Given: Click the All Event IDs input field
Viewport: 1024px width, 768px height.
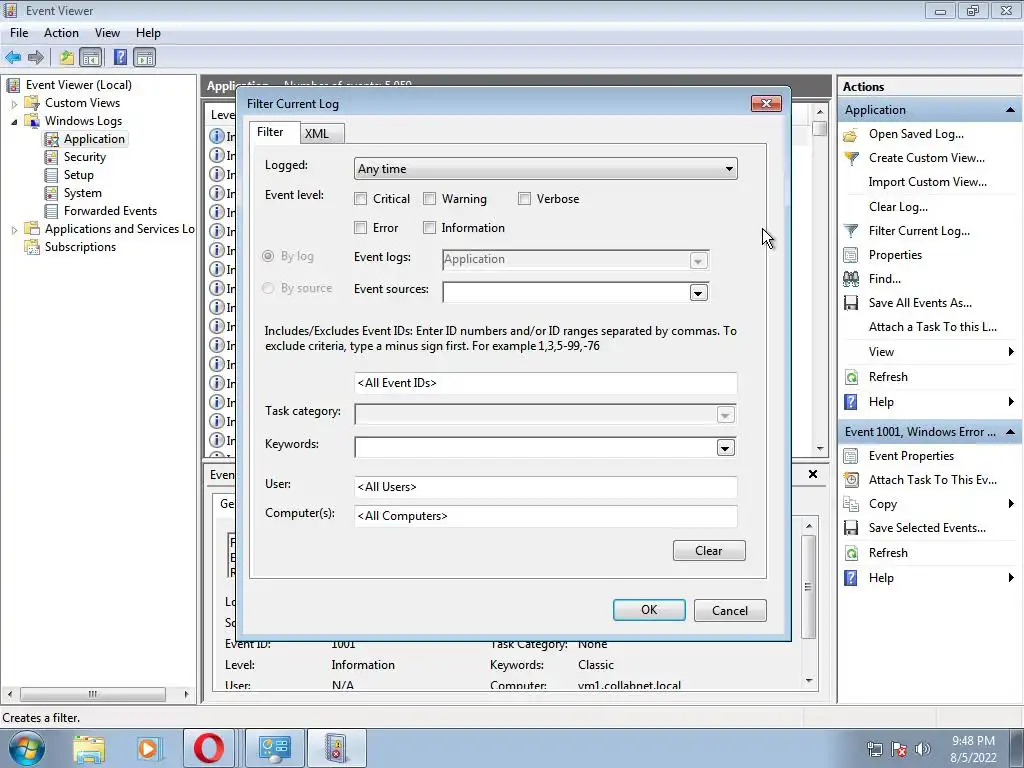Looking at the screenshot, I should [545, 383].
